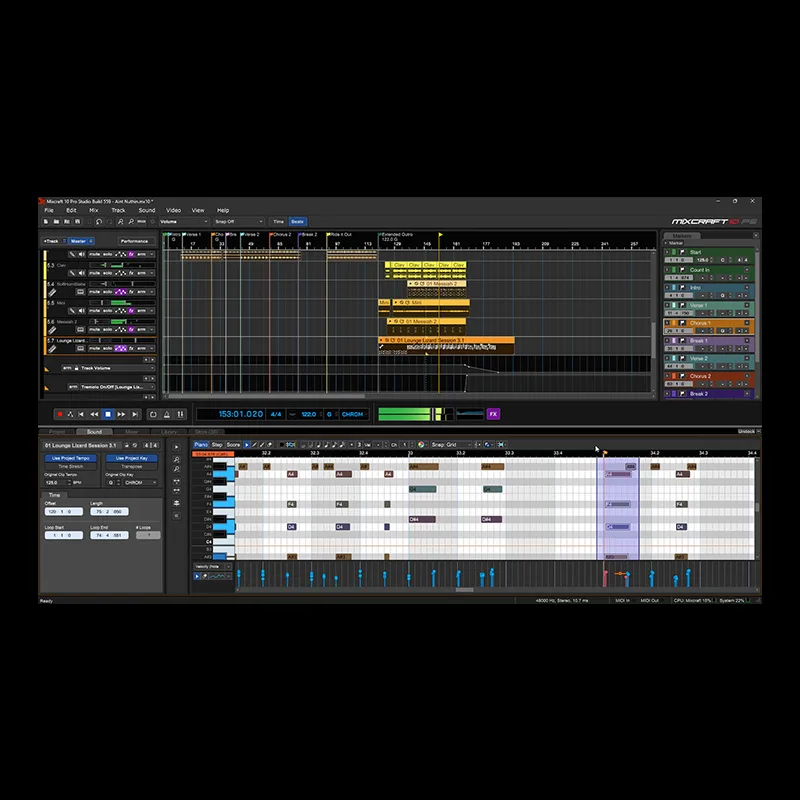This screenshot has height=800, width=800.
Task: Click the Performance button
Action: click(134, 241)
